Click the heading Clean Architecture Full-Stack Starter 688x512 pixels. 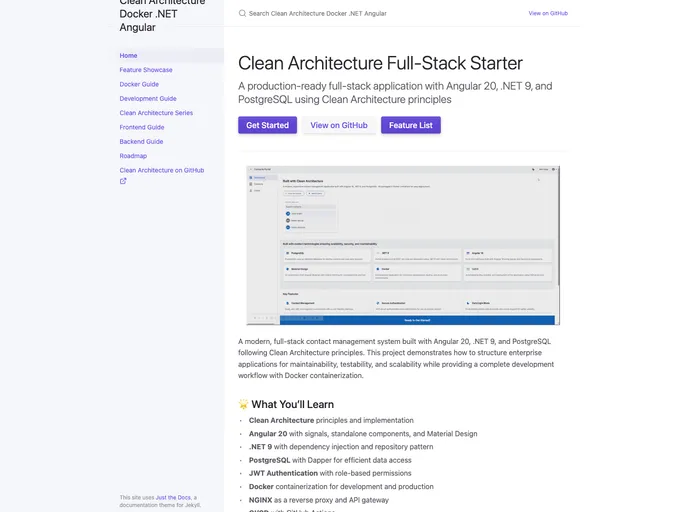(x=380, y=63)
